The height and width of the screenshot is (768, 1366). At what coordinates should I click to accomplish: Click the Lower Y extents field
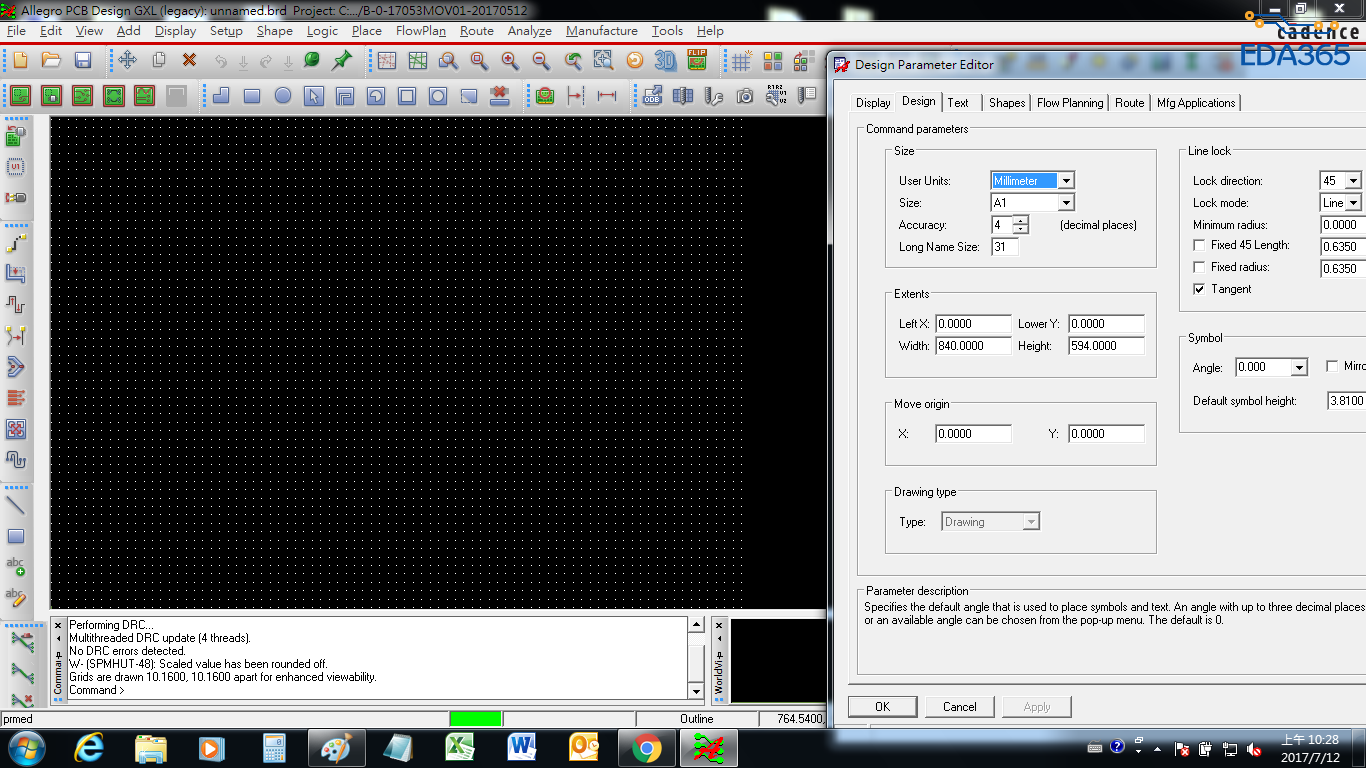click(1107, 324)
